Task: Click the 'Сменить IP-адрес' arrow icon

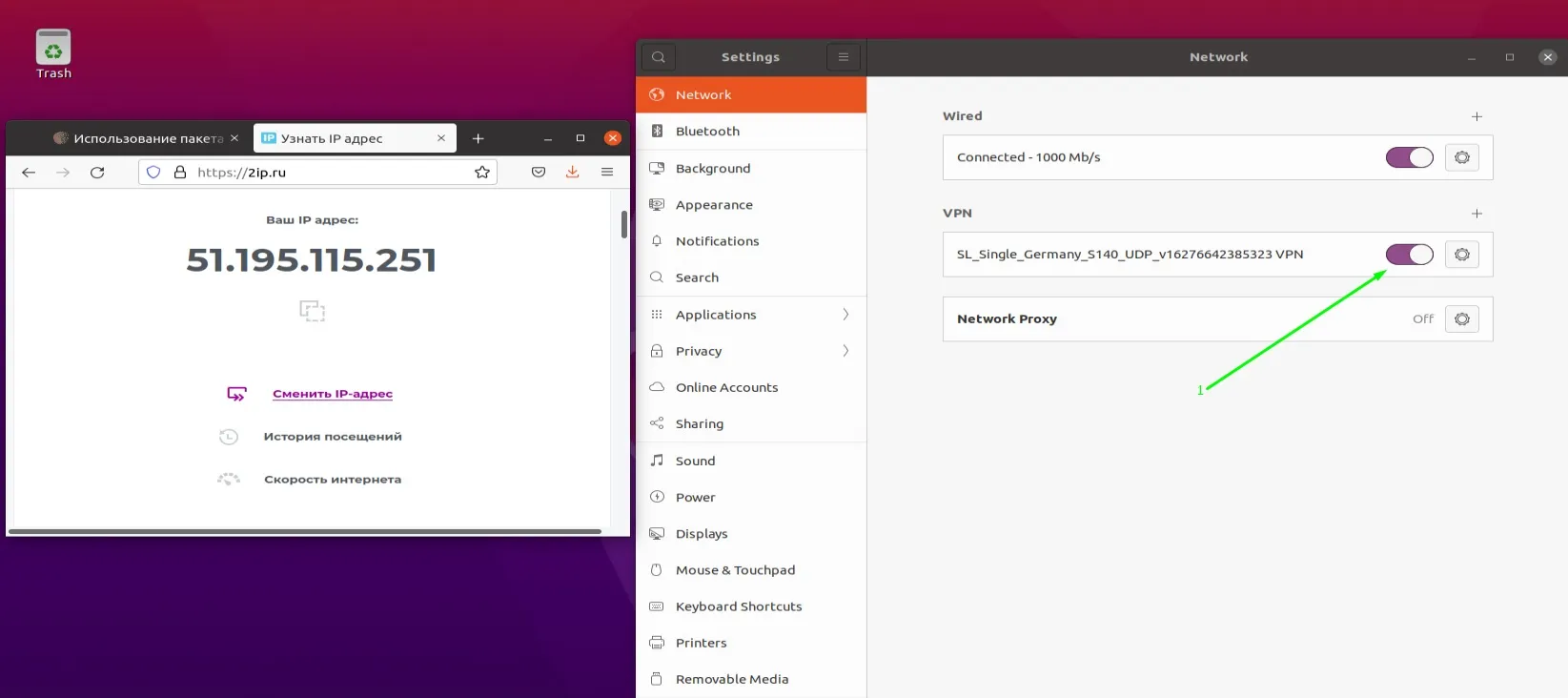Action: [236, 394]
